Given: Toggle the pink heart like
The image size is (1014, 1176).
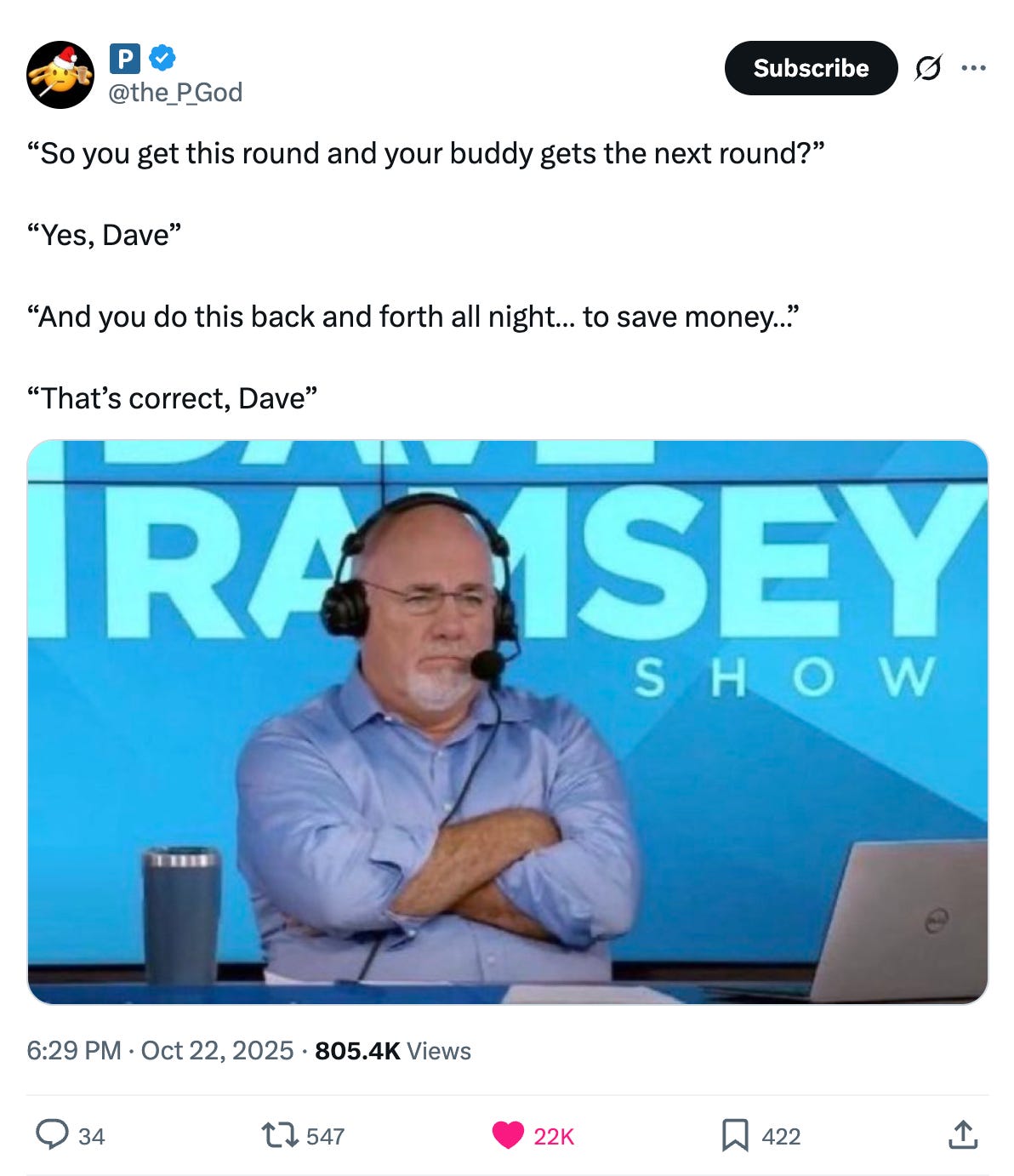Looking at the screenshot, I should (x=508, y=1135).
